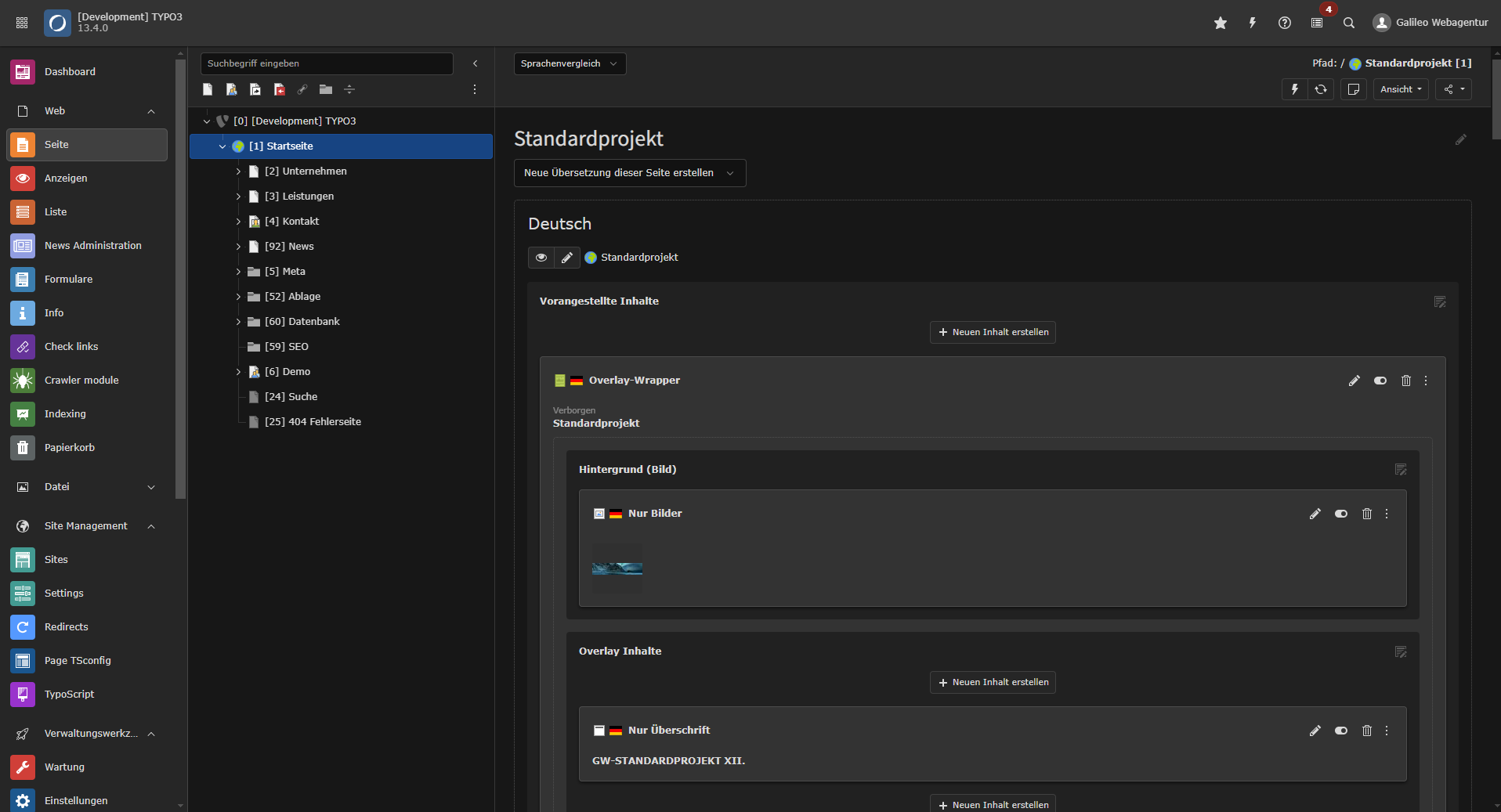This screenshot has height=812, width=1501.
Task: Open the notifications icon showing 4
Action: (x=1317, y=23)
